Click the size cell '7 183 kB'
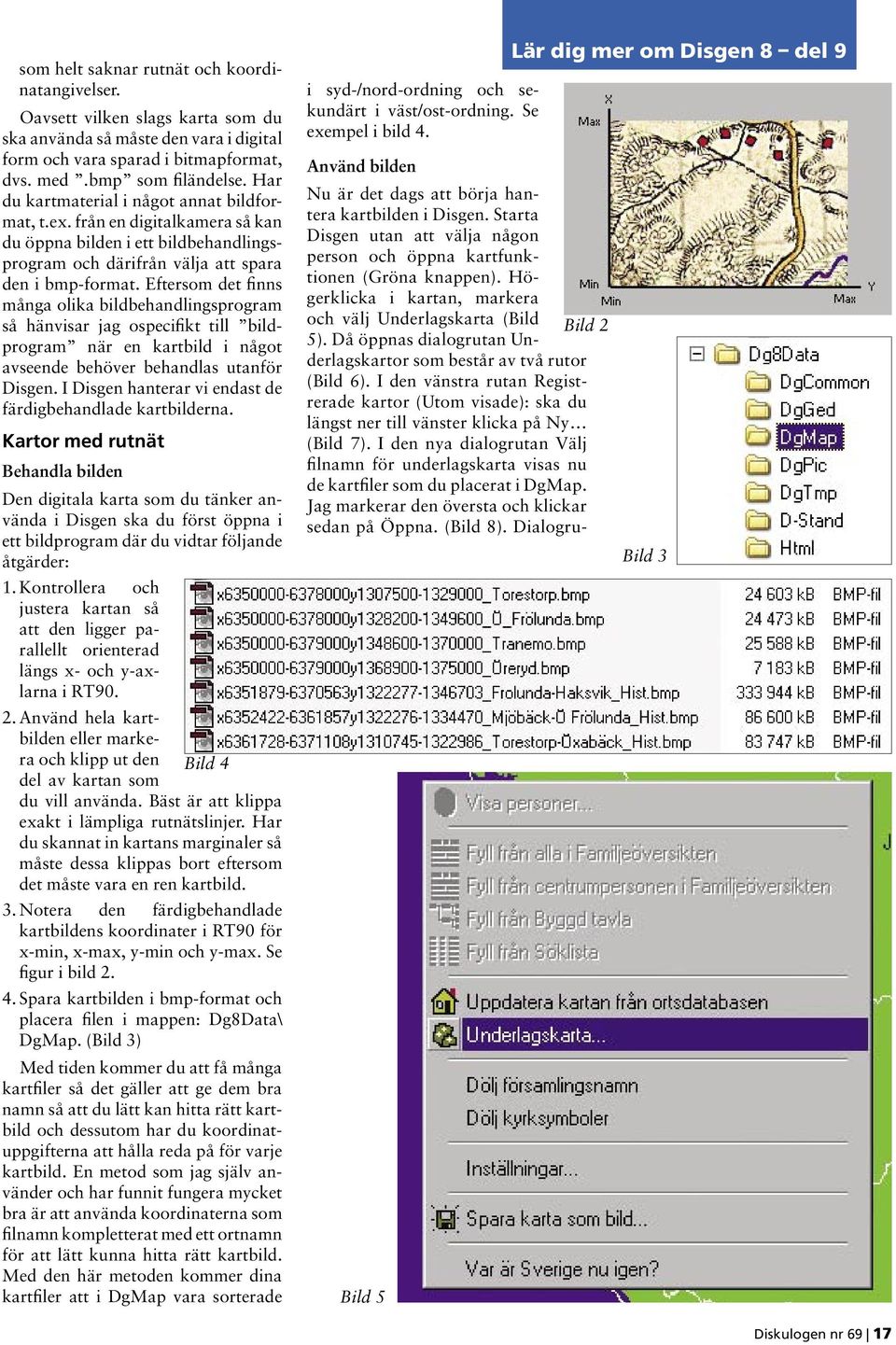This screenshot has width=896, height=1345. click(x=784, y=668)
